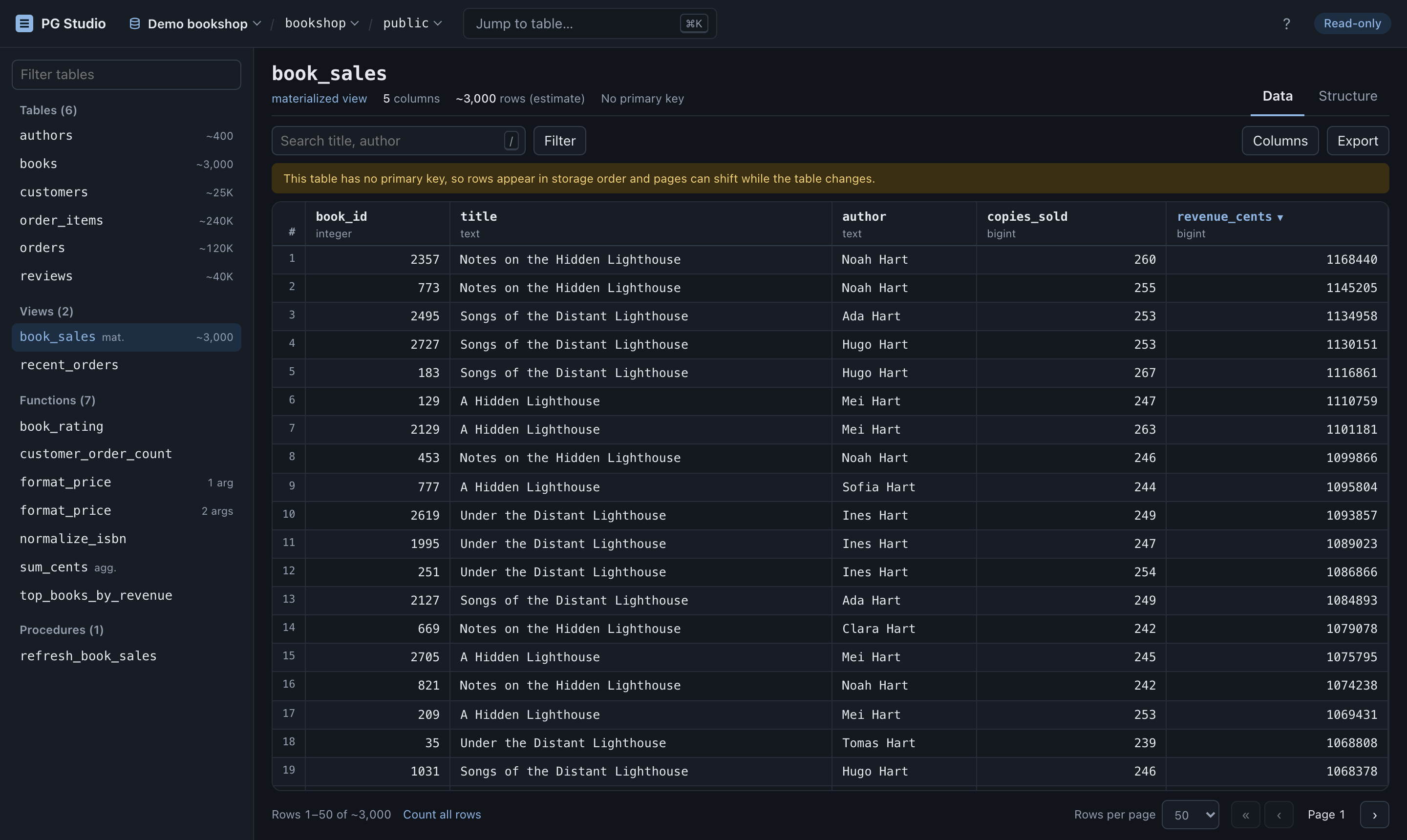Click the materialized view link
The height and width of the screenshot is (840, 1407).
(x=320, y=99)
